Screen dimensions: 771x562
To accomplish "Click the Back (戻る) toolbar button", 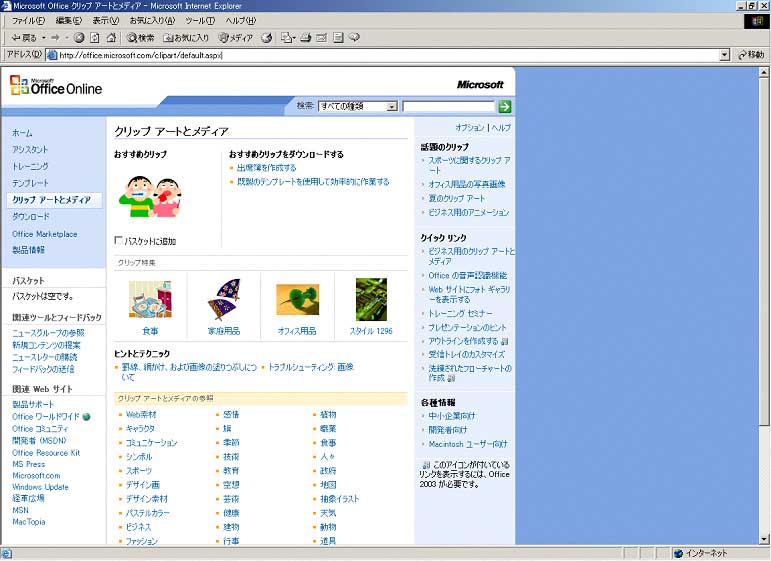I will click(x=24, y=37).
